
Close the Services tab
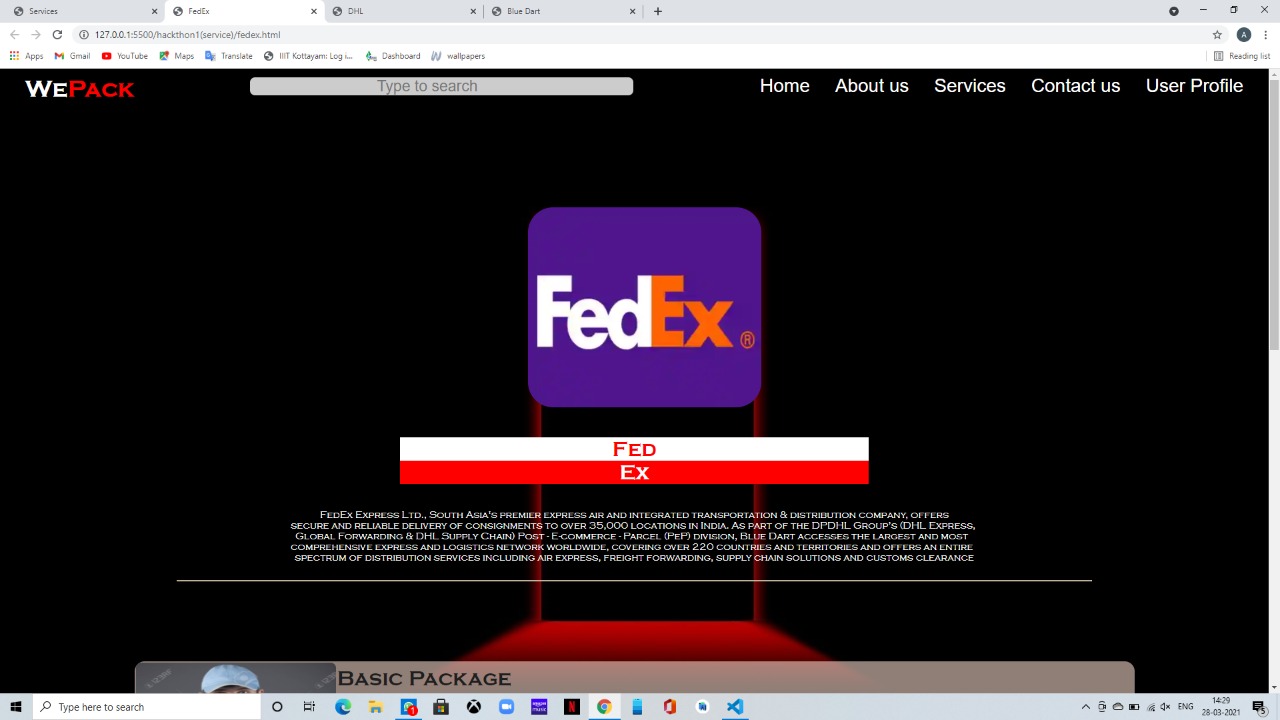pyautogui.click(x=155, y=11)
